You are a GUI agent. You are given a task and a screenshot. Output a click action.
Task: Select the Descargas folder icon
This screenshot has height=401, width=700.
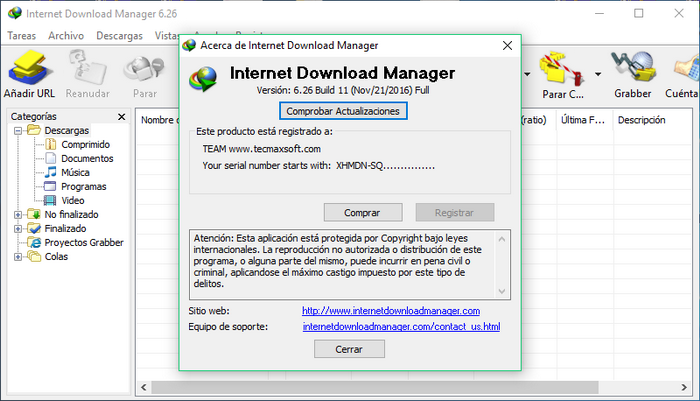tap(34, 130)
